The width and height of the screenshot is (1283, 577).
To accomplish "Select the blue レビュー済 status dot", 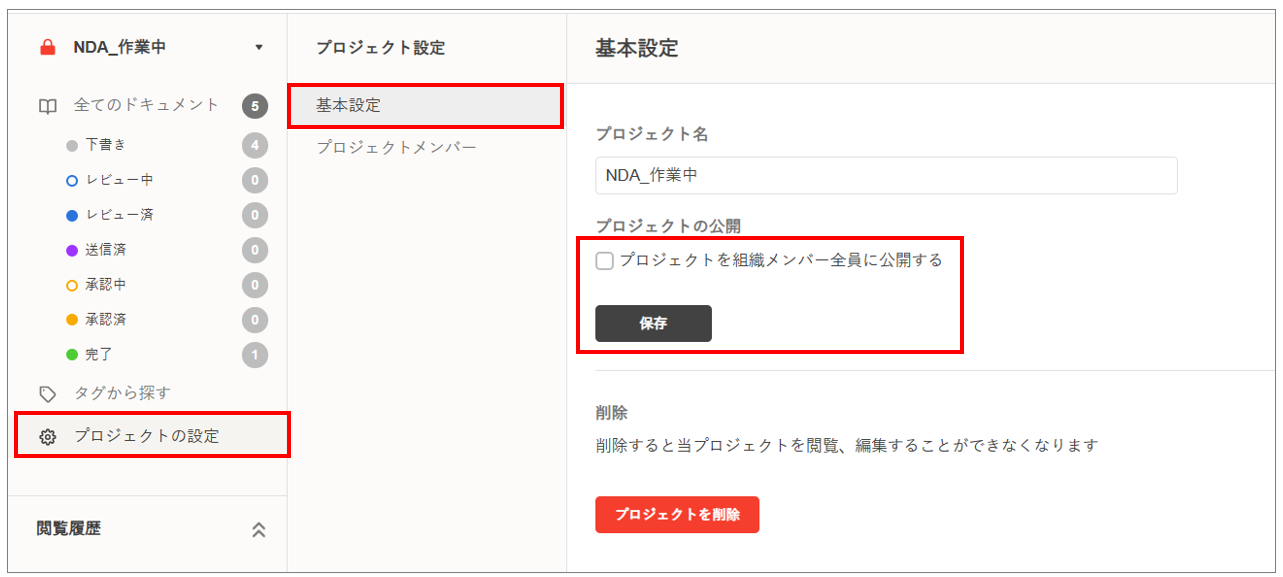I will coord(72,215).
